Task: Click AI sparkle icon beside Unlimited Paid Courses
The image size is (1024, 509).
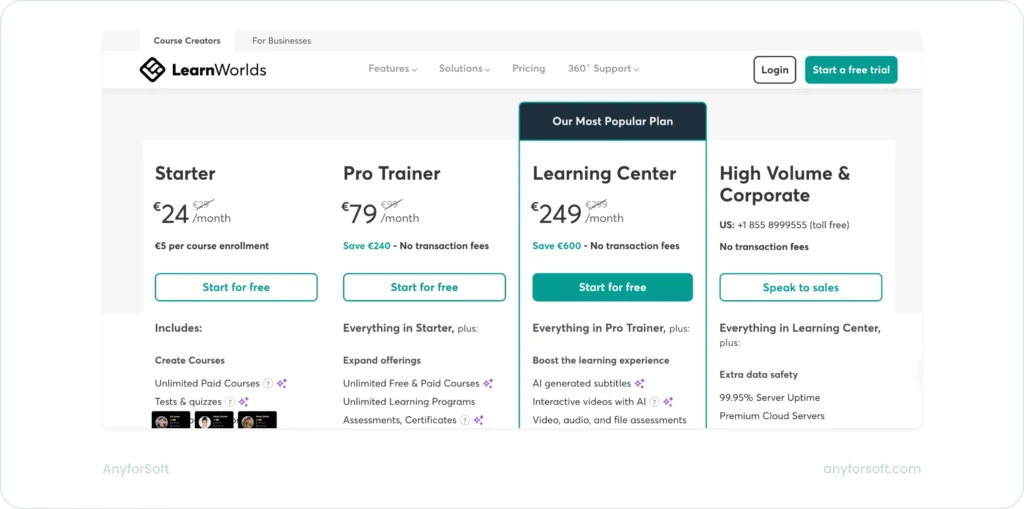Action: tap(281, 384)
